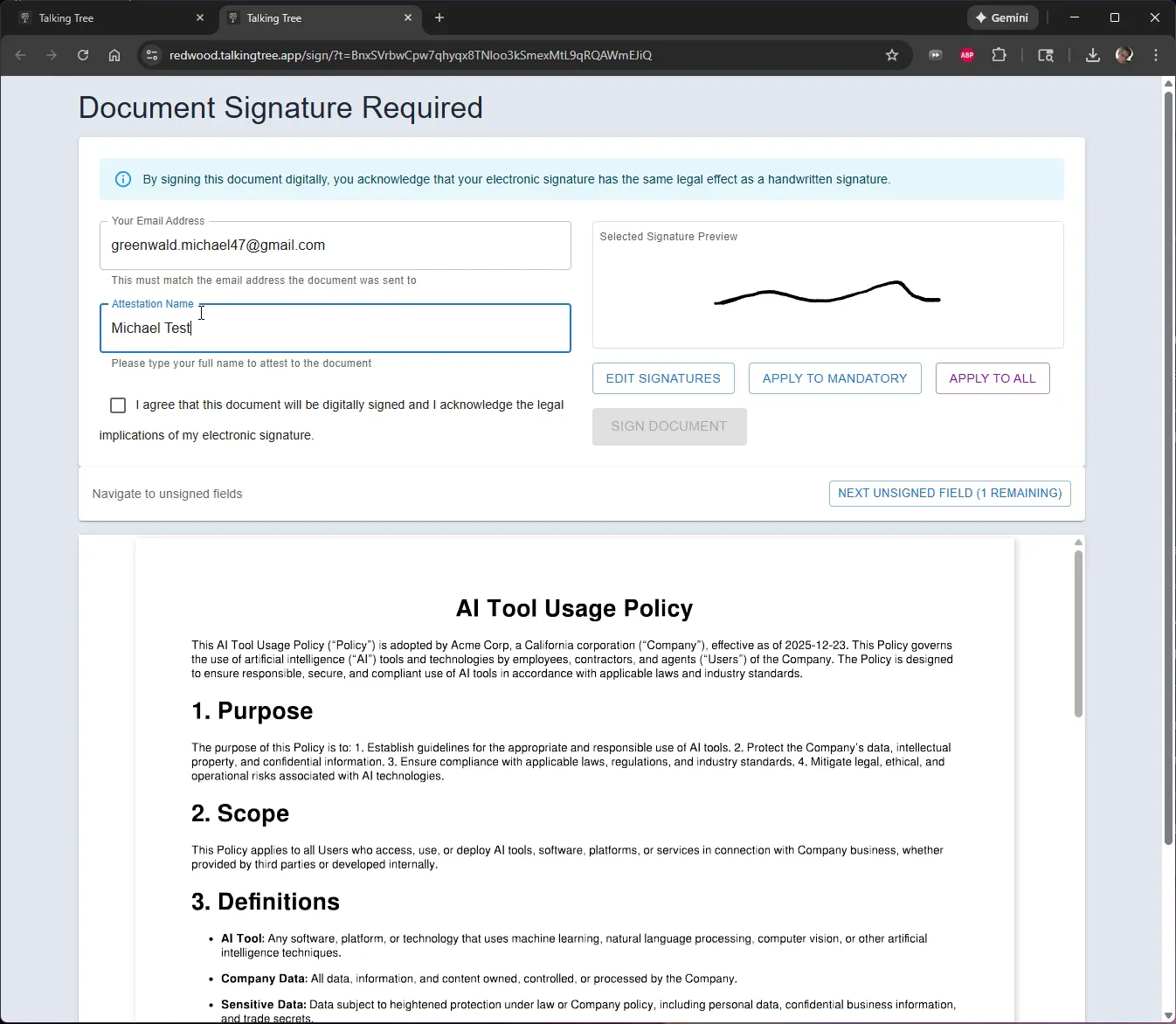
Task: Go to Next Unsigned Field
Action: [x=950, y=493]
